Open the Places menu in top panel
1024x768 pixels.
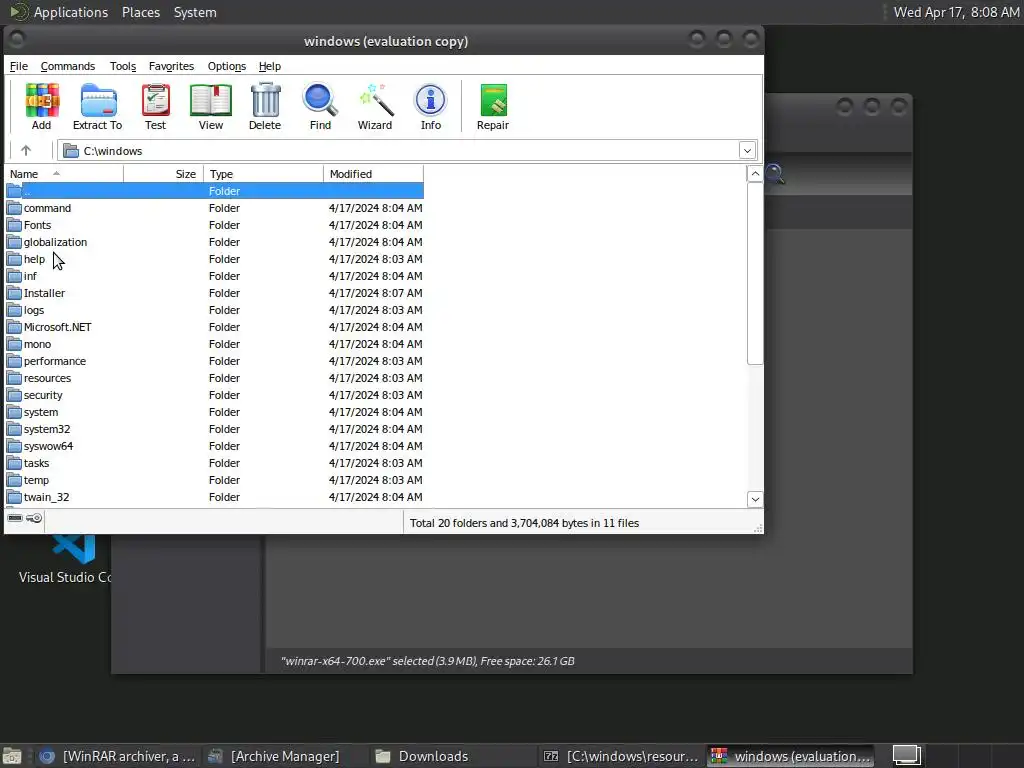click(140, 12)
